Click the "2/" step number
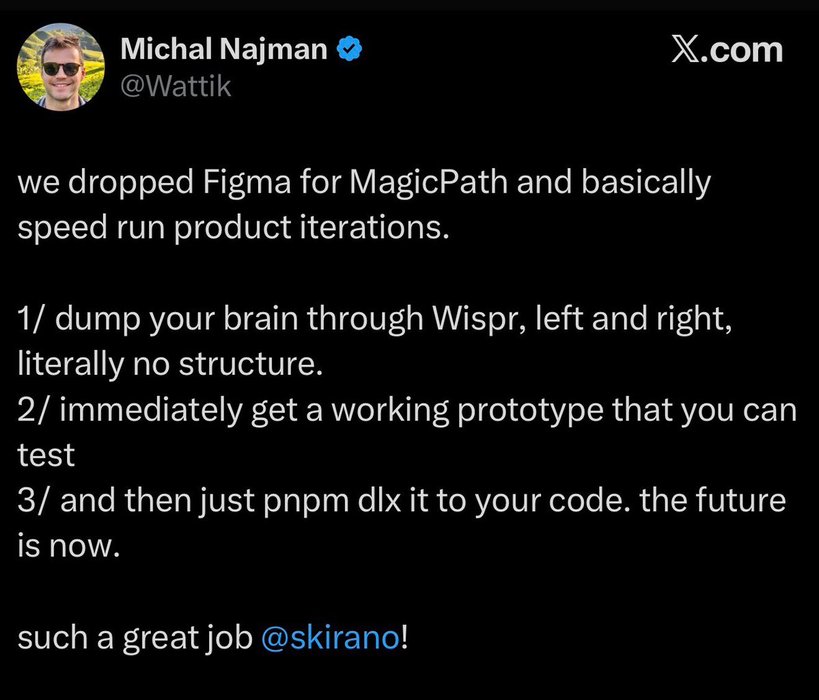 pyautogui.click(x=34, y=411)
